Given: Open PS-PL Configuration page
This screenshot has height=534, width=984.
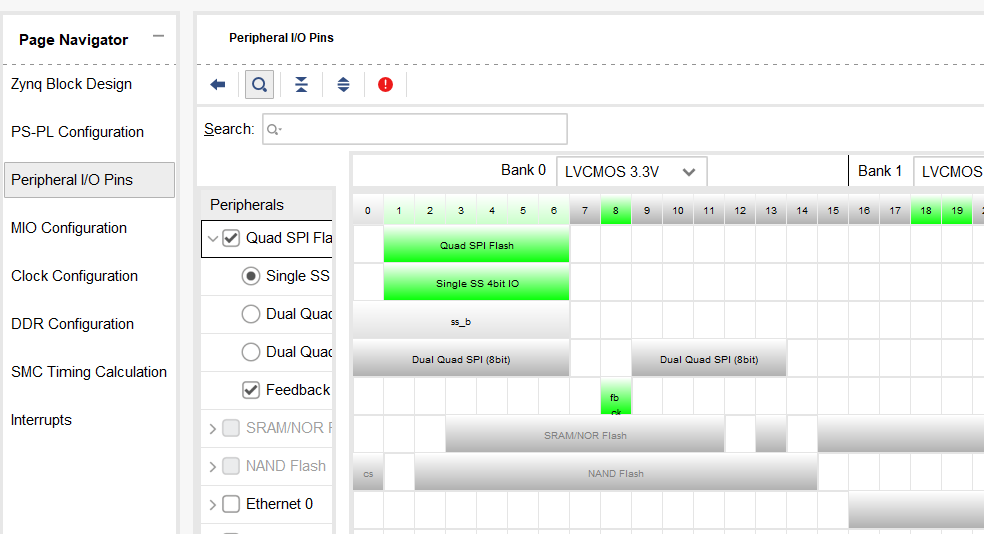Looking at the screenshot, I should (x=77, y=132).
